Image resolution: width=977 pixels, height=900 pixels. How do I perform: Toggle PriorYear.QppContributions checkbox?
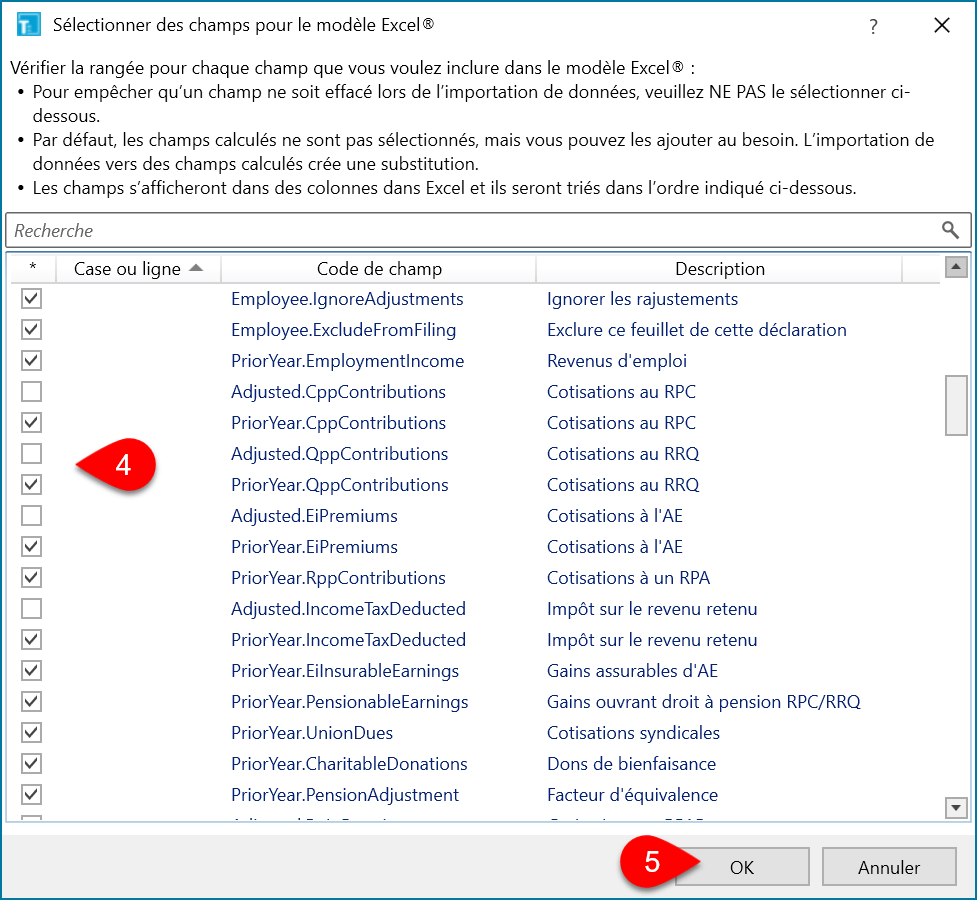click(x=31, y=484)
